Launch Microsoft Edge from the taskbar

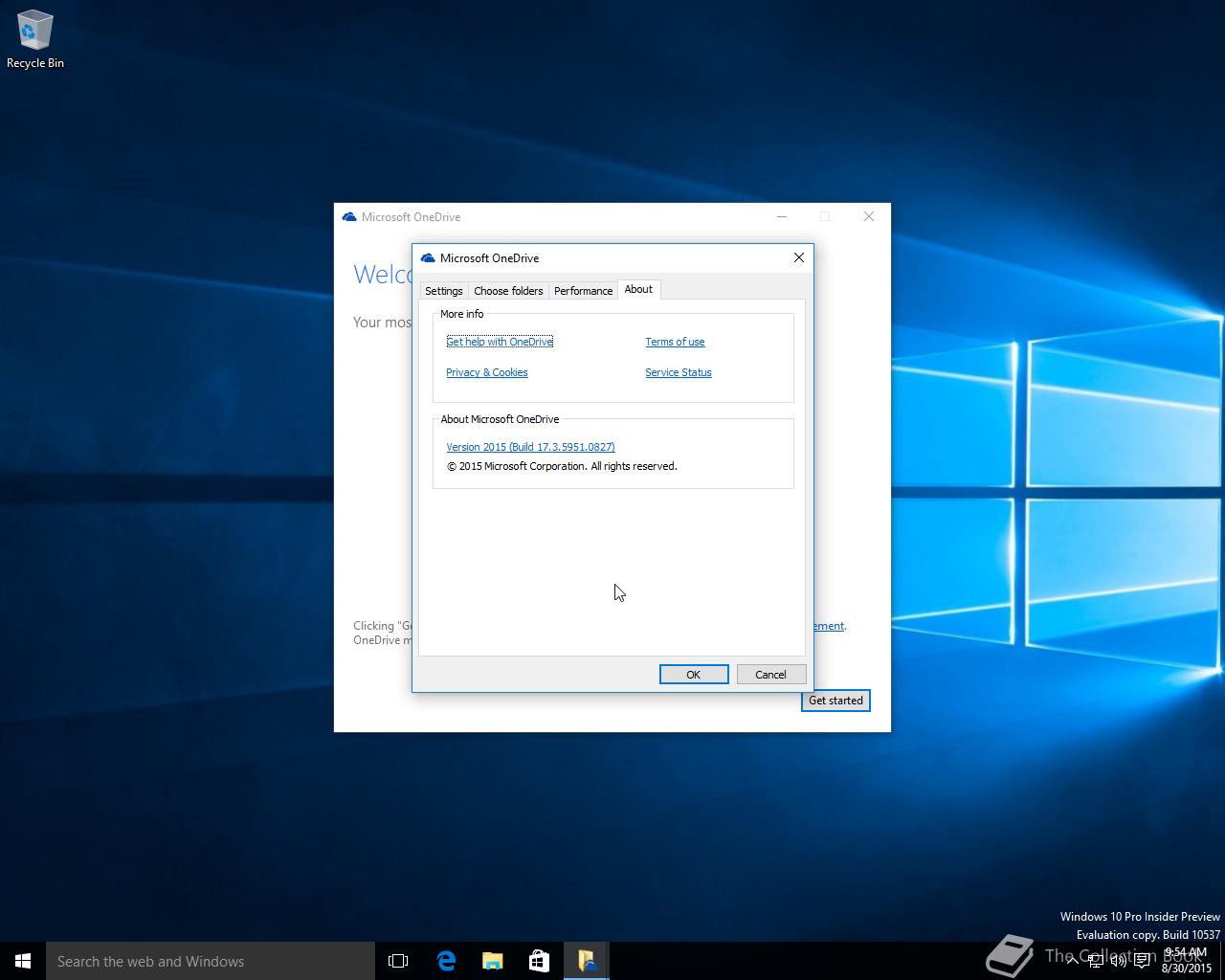tap(446, 961)
